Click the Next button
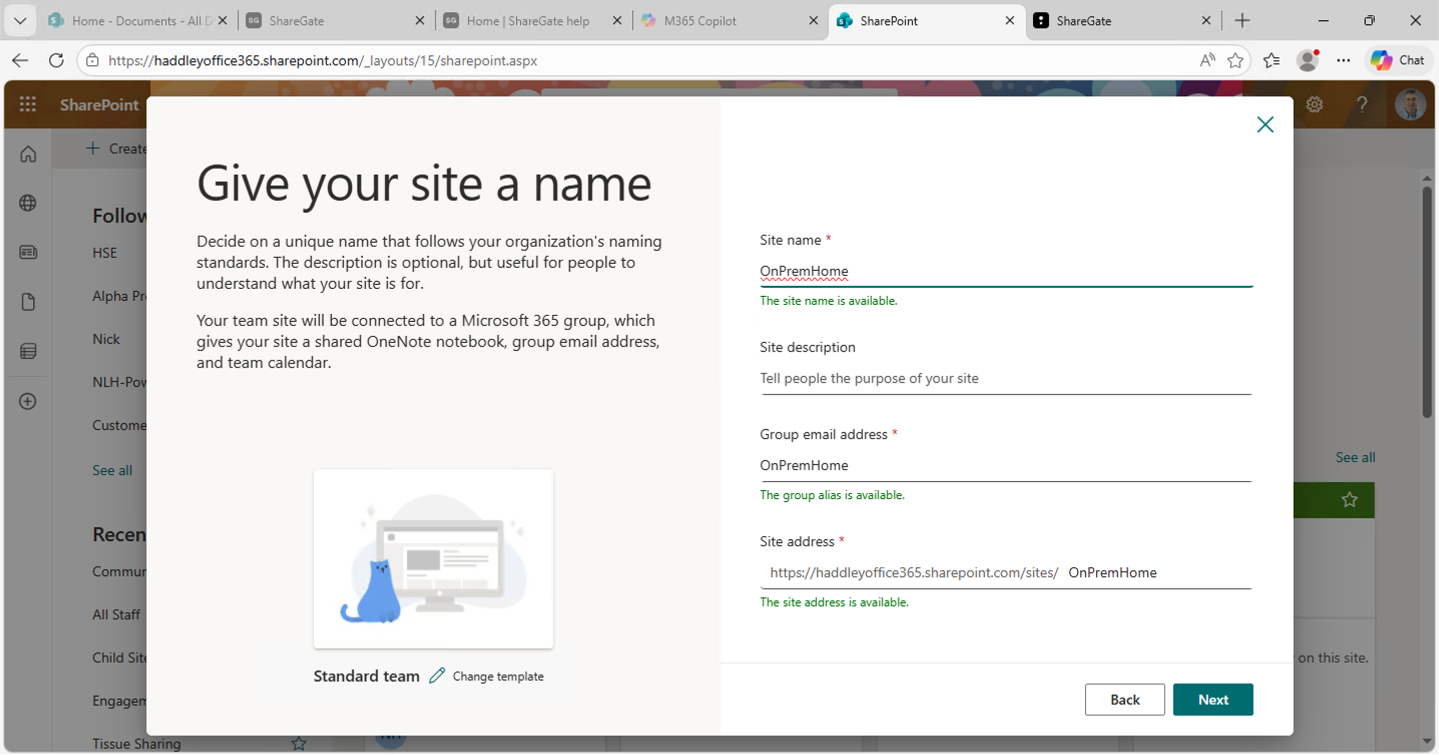 click(x=1212, y=699)
